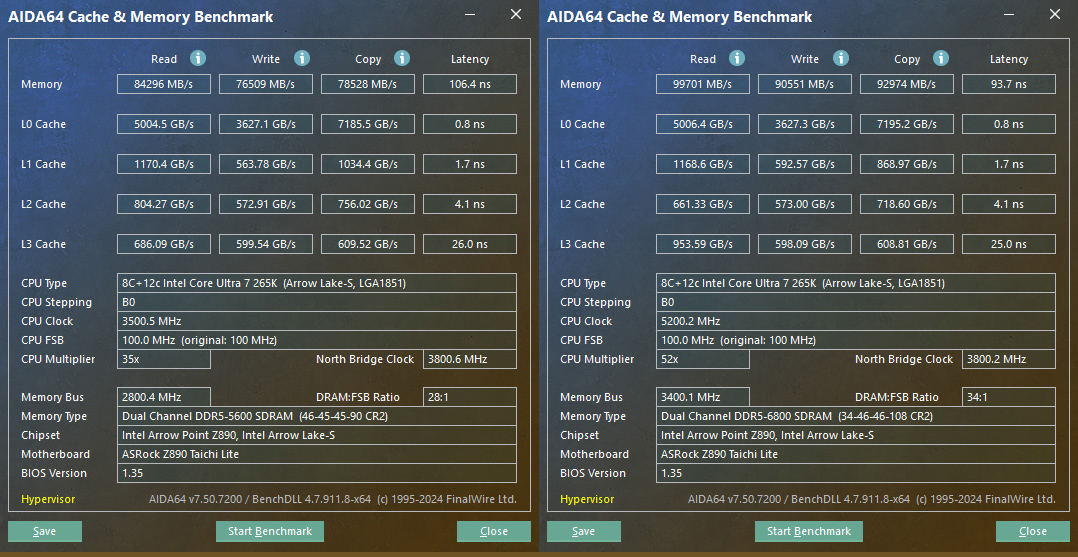1078x557 pixels.
Task: Click the Write info icon in right window
Action: coord(840,59)
